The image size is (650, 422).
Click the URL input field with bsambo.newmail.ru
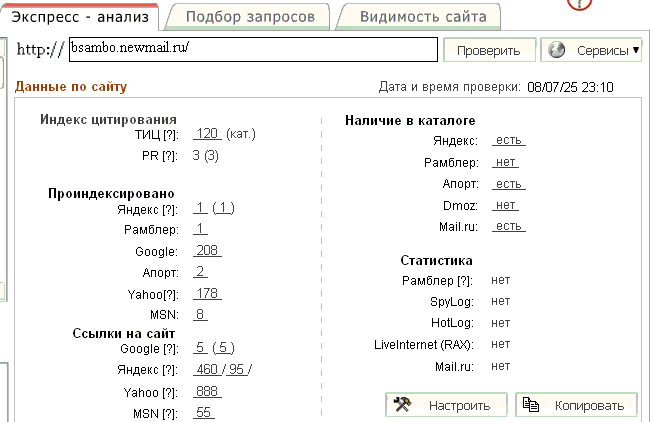coord(253,49)
